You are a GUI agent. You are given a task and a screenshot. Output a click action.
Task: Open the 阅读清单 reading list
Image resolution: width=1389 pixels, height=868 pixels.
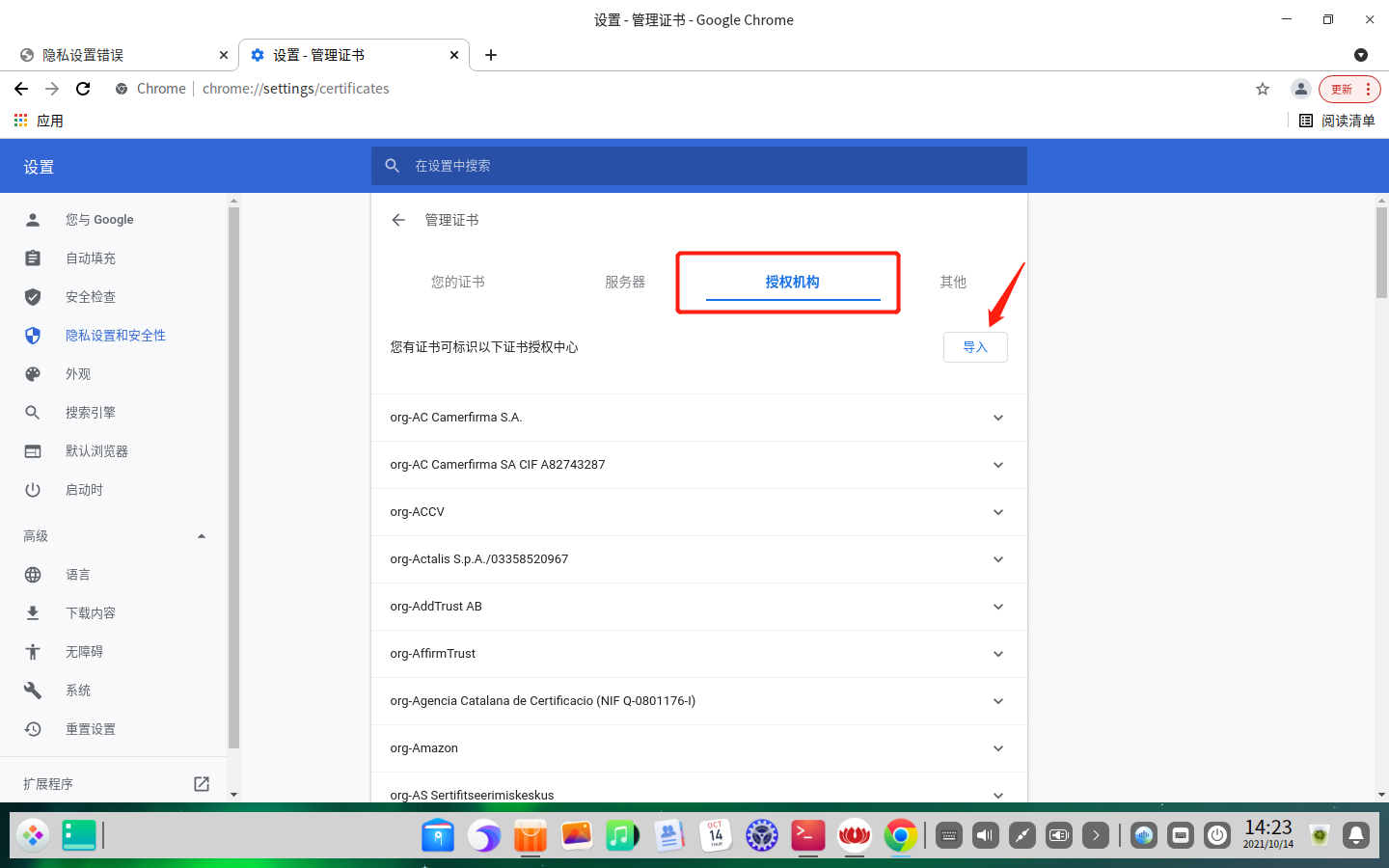tap(1337, 121)
